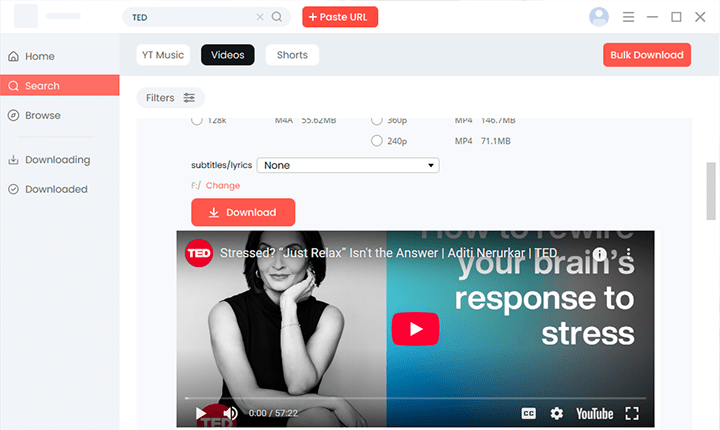Image resolution: width=720 pixels, height=430 pixels.
Task: Open the video's three-dot more menu
Action: 628,253
